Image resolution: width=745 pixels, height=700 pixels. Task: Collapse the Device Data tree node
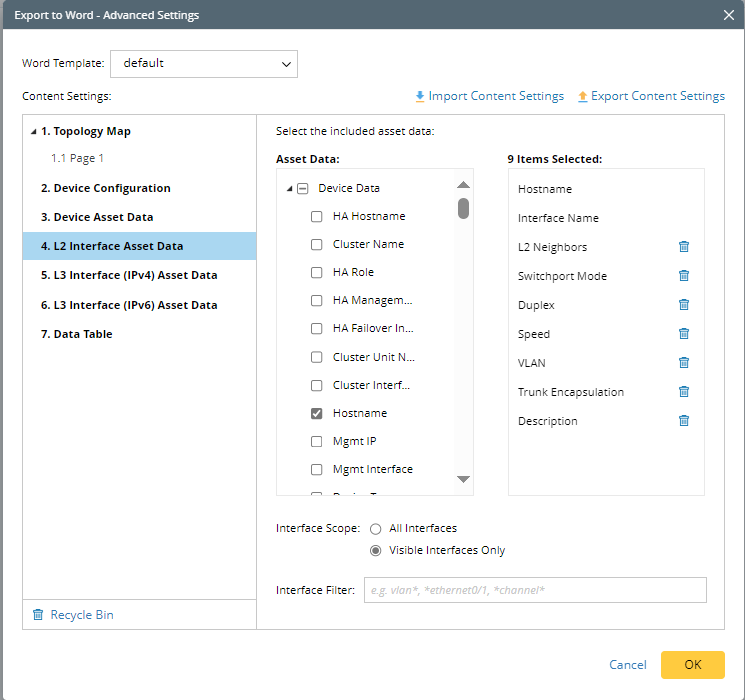pos(290,188)
